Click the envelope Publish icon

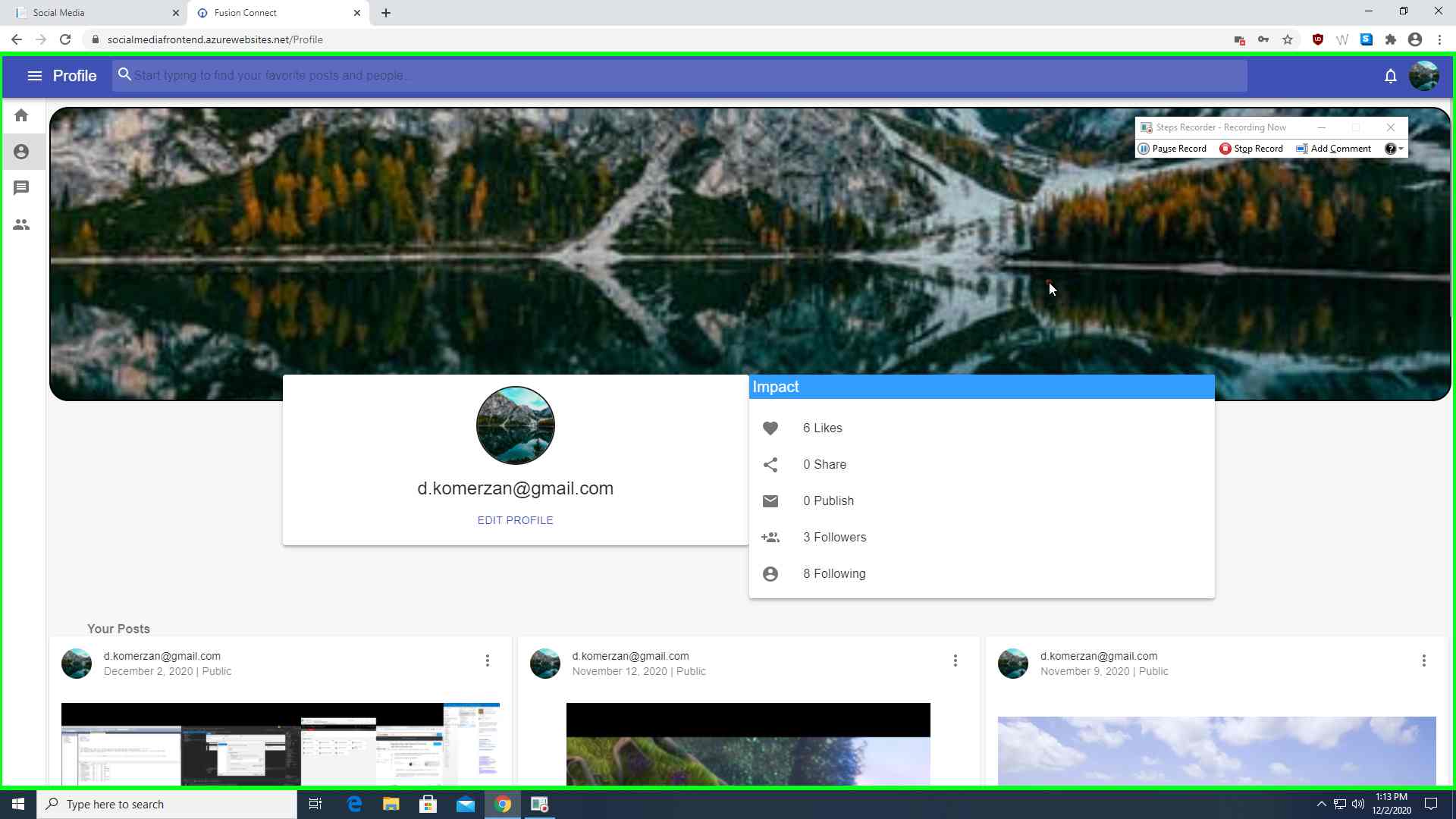click(x=770, y=501)
